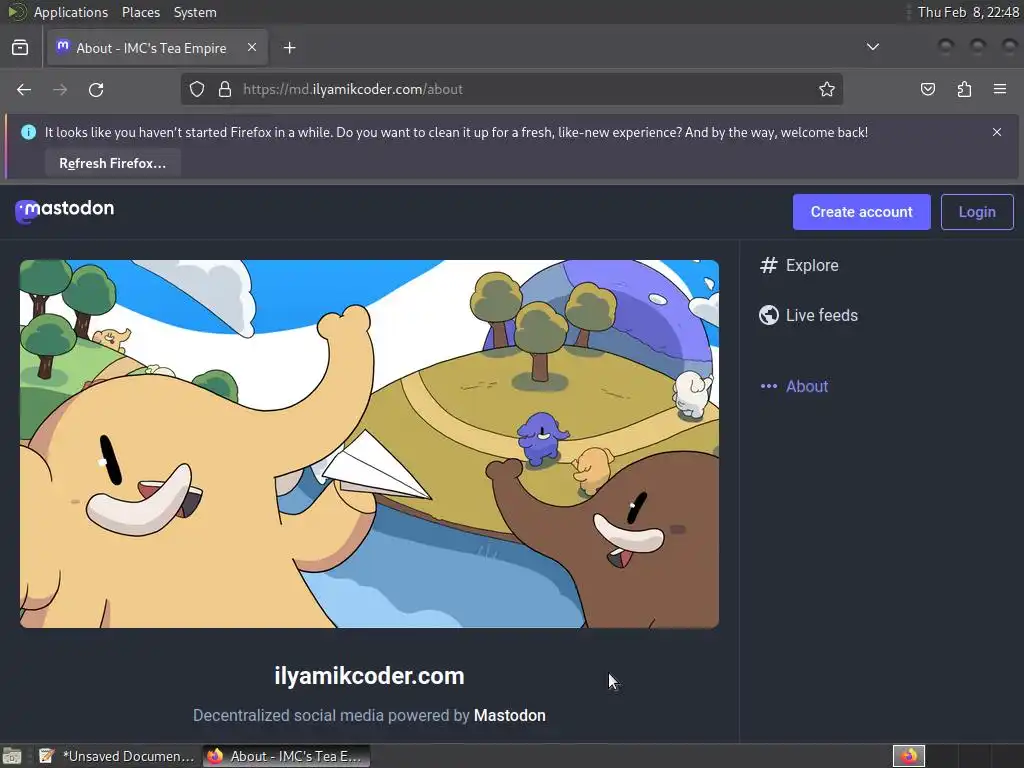Screen dimensions: 1024x768
Task: Open a new tab with plus button
Action: (290, 48)
